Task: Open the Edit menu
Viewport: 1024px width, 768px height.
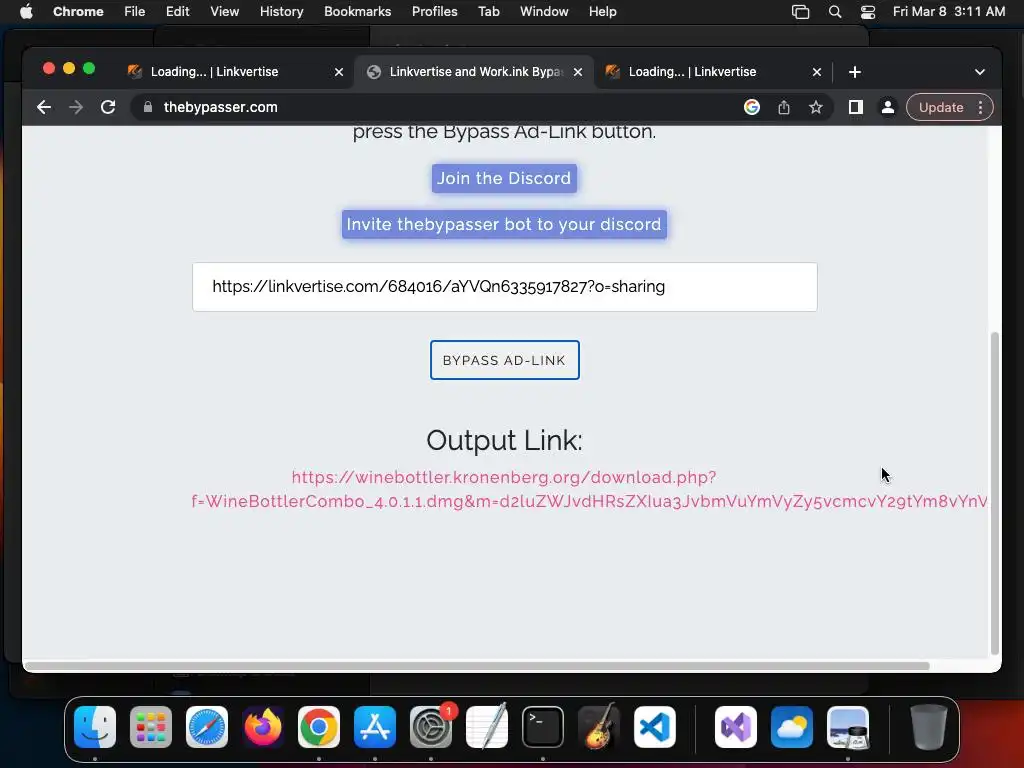Action: click(177, 12)
